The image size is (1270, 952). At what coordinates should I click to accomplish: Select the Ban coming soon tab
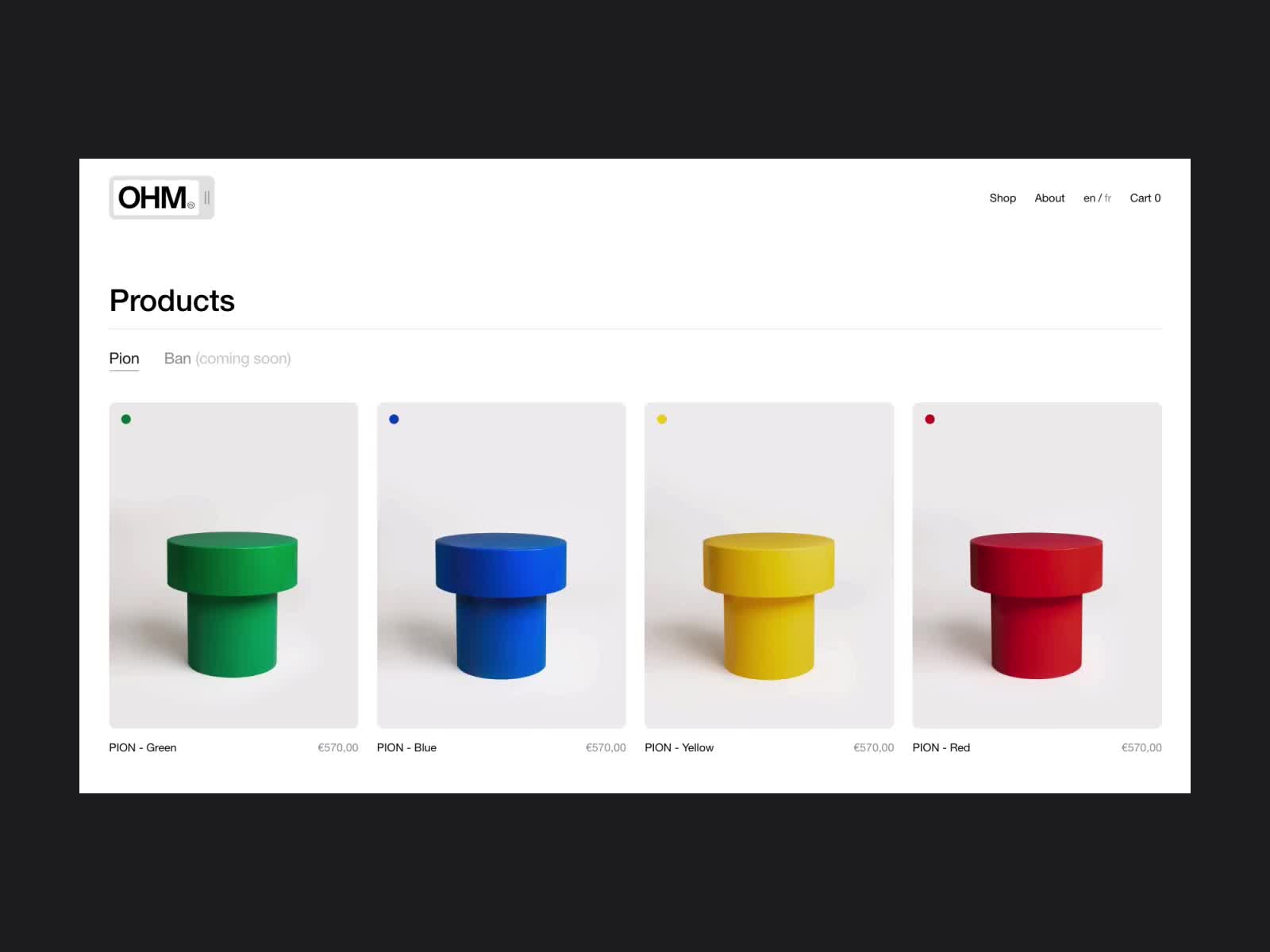tap(228, 359)
